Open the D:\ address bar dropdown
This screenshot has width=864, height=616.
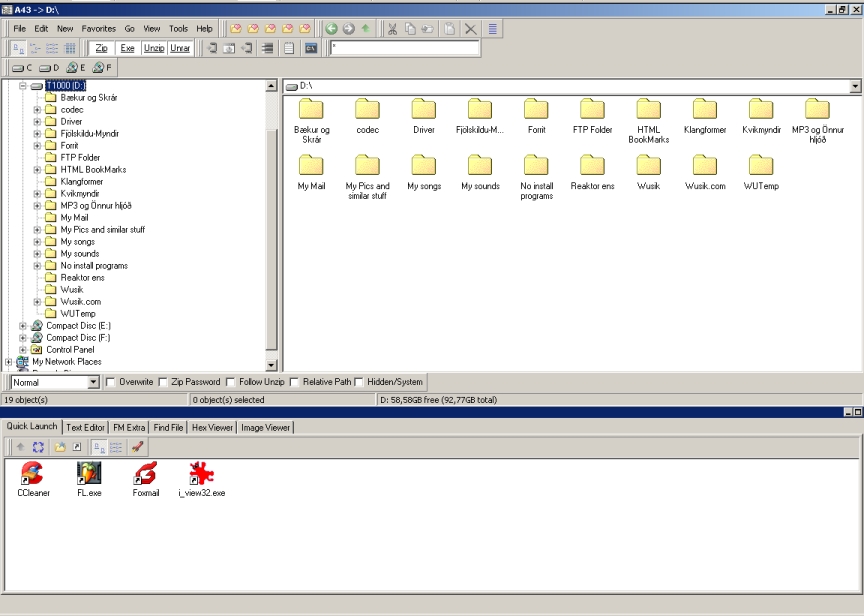(x=855, y=87)
